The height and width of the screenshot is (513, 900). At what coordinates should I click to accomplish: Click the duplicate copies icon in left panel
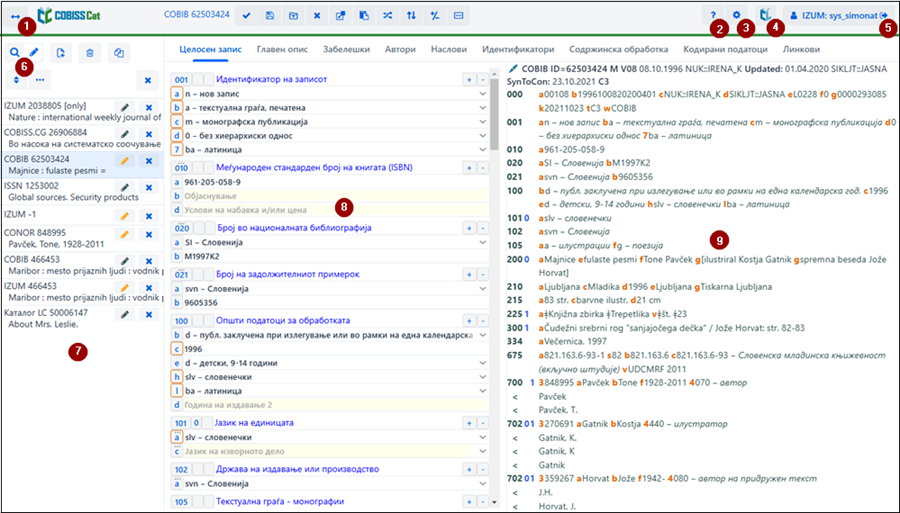point(119,53)
